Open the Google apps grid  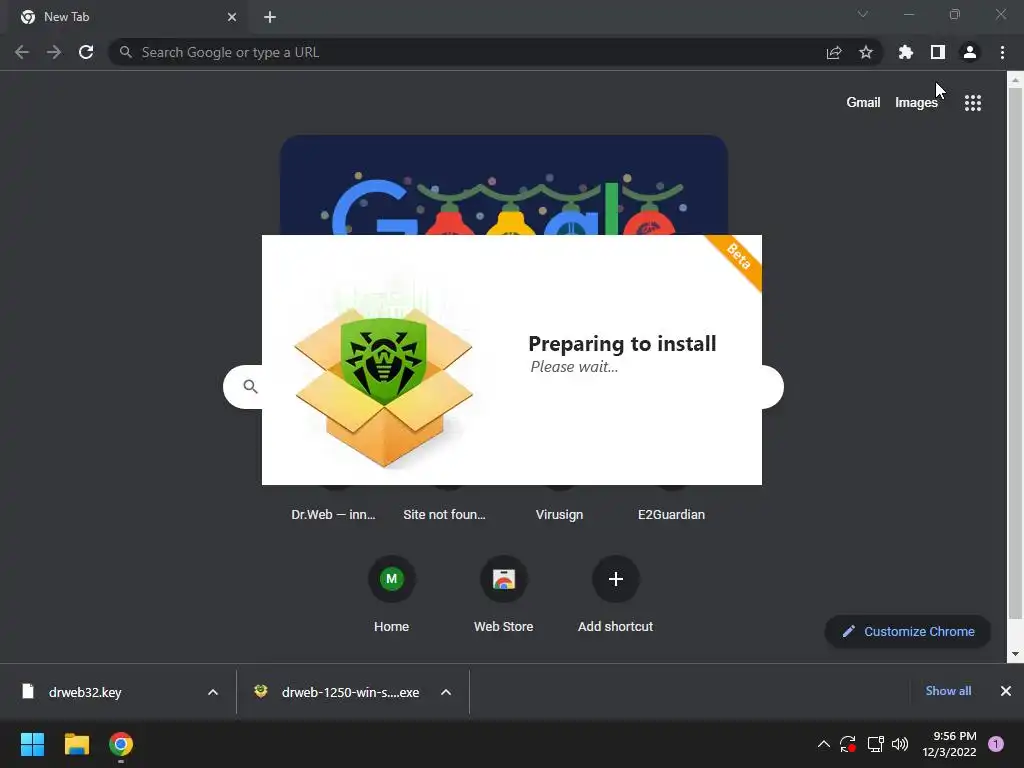coord(973,103)
